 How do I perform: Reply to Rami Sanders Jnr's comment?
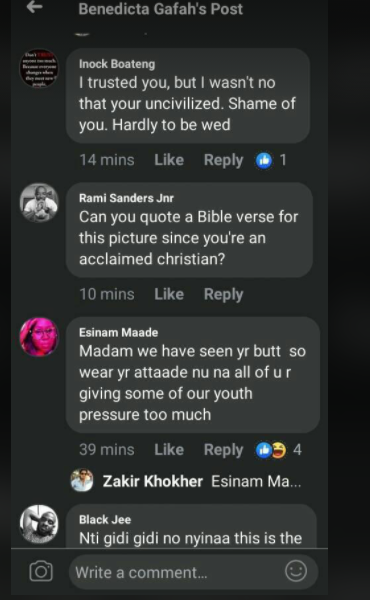(x=223, y=295)
